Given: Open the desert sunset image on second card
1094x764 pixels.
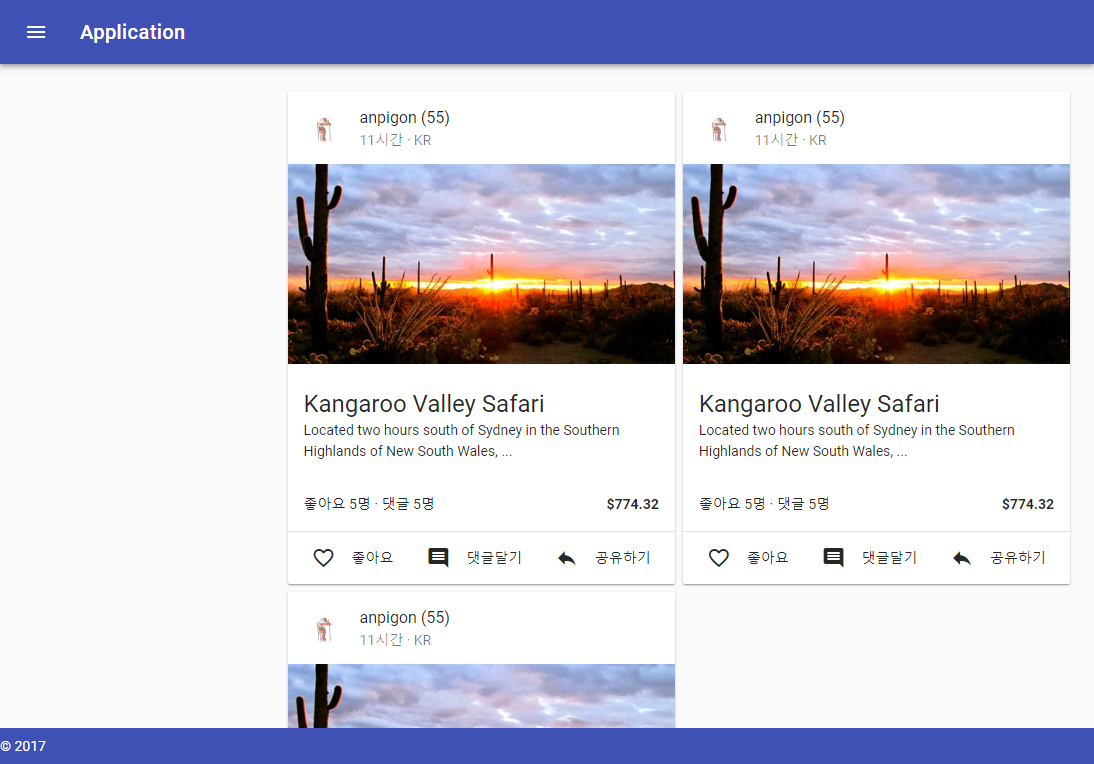Looking at the screenshot, I should 876,264.
